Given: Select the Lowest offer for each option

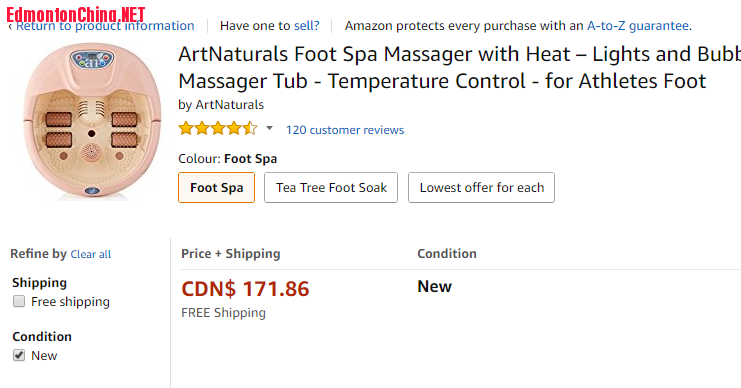Looking at the screenshot, I should point(481,188).
